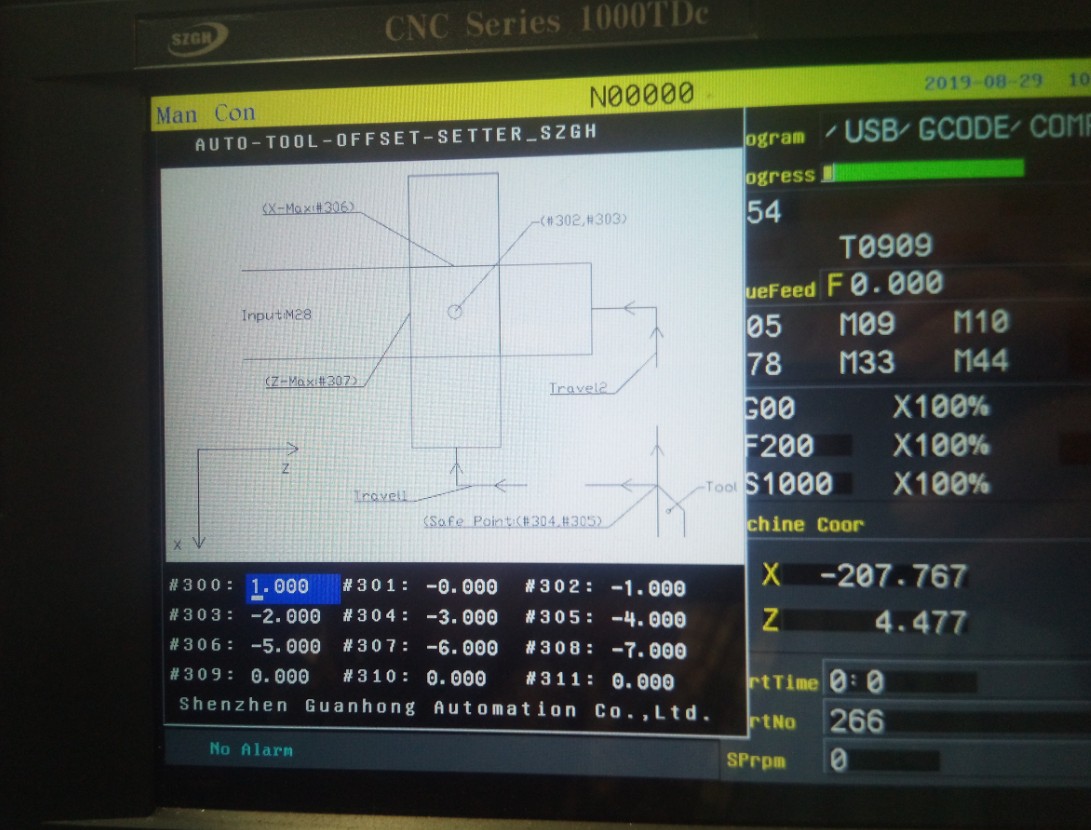Click the Tool label in diagram

[x=720, y=487]
